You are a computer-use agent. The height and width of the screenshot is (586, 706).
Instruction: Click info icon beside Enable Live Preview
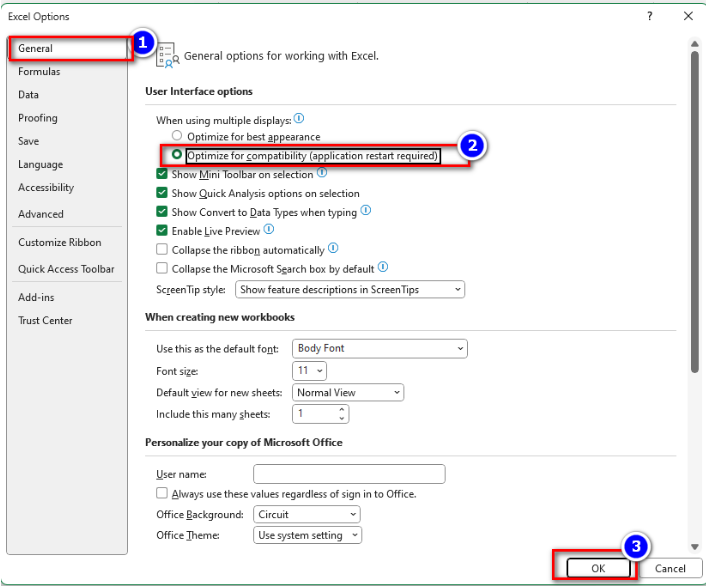(269, 229)
